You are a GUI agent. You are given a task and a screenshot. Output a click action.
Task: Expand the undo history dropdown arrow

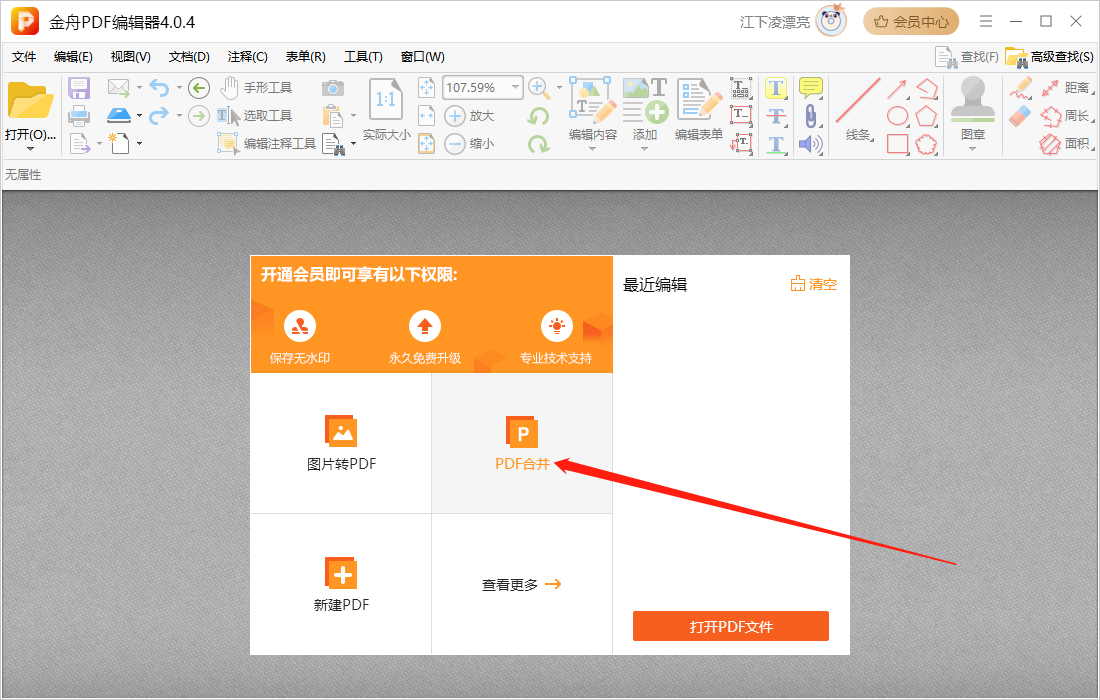pyautogui.click(x=179, y=88)
